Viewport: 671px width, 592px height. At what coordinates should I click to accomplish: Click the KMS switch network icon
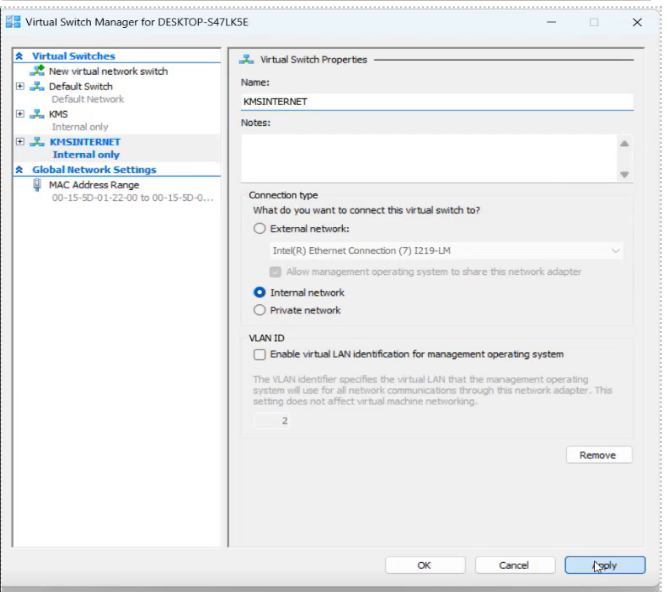[x=37, y=114]
